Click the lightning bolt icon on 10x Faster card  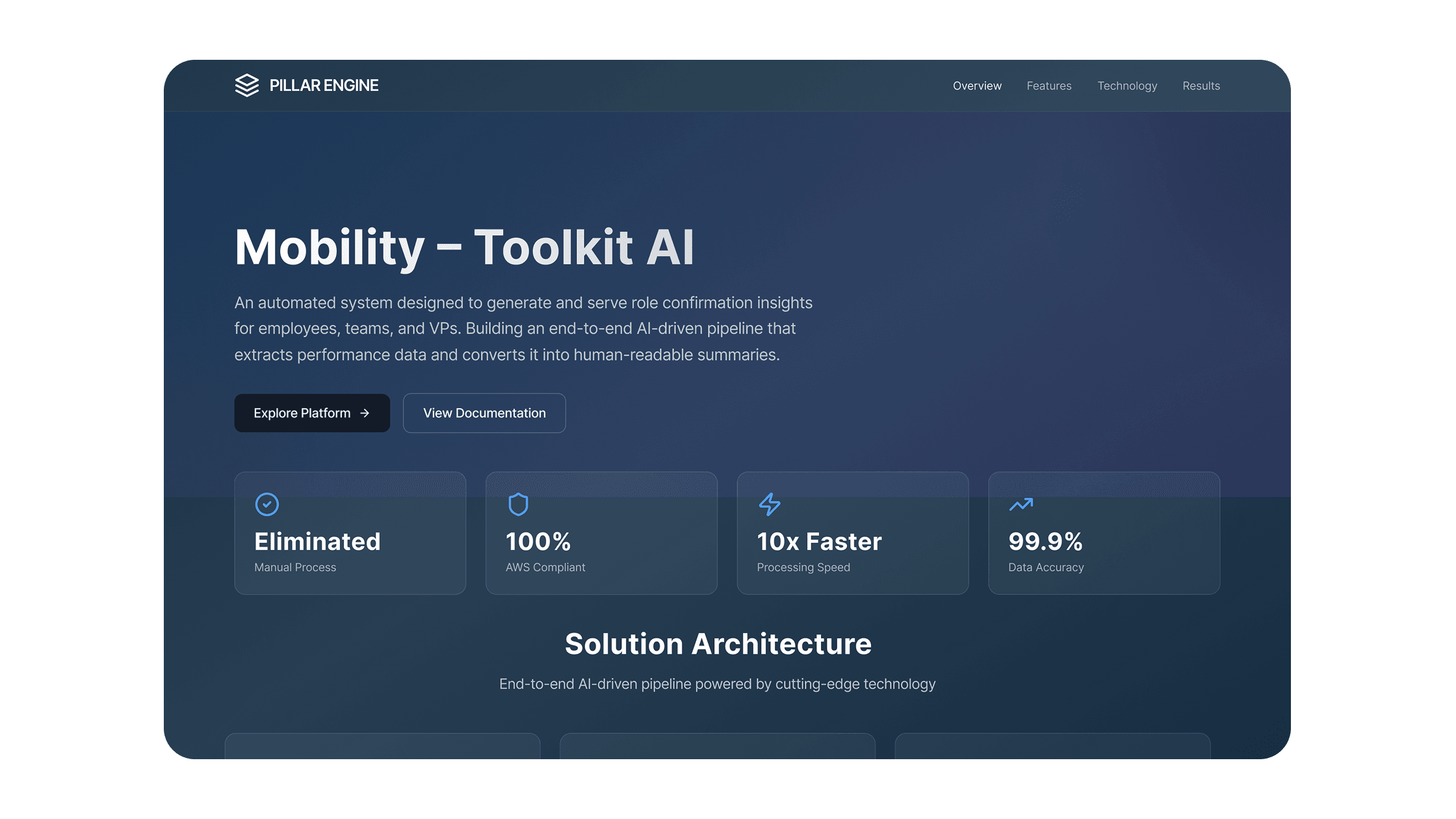coord(770,504)
